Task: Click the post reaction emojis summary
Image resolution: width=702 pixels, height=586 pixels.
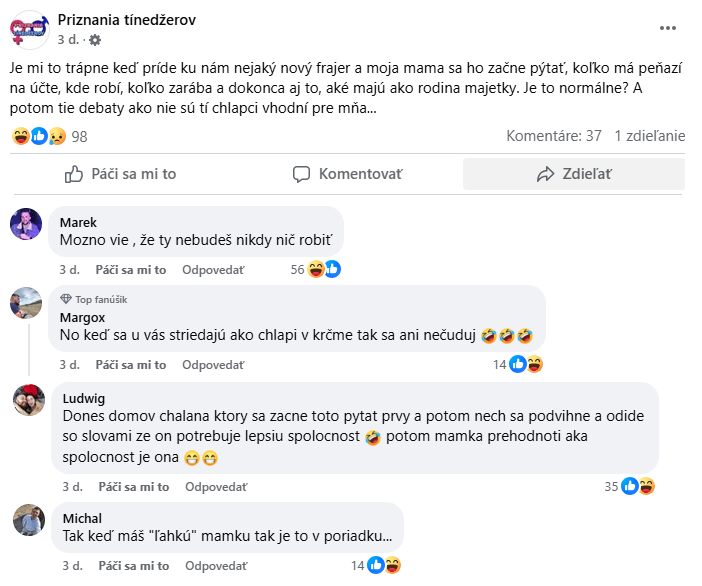Action: (39, 136)
